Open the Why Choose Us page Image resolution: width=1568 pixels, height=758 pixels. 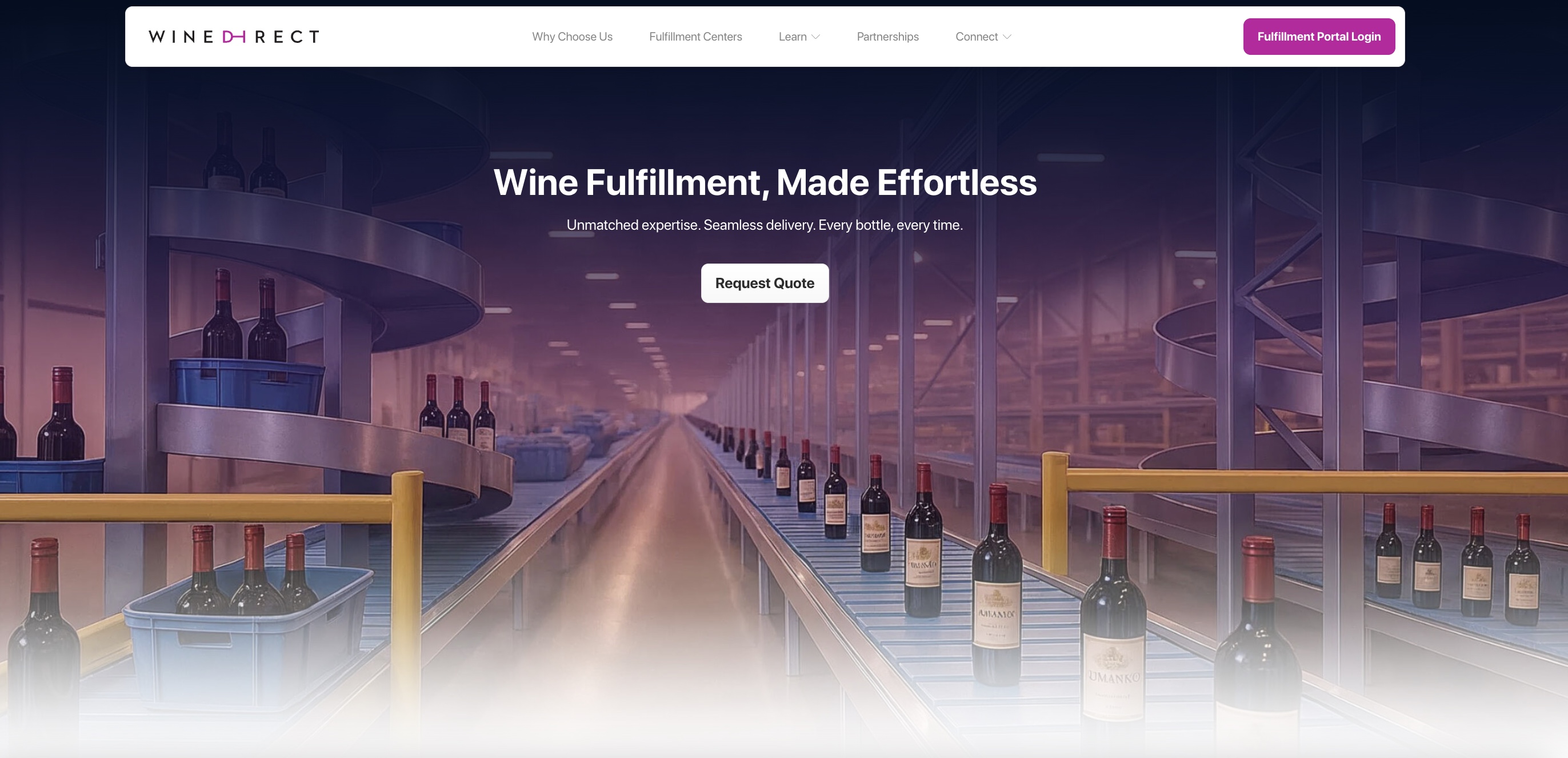[572, 37]
